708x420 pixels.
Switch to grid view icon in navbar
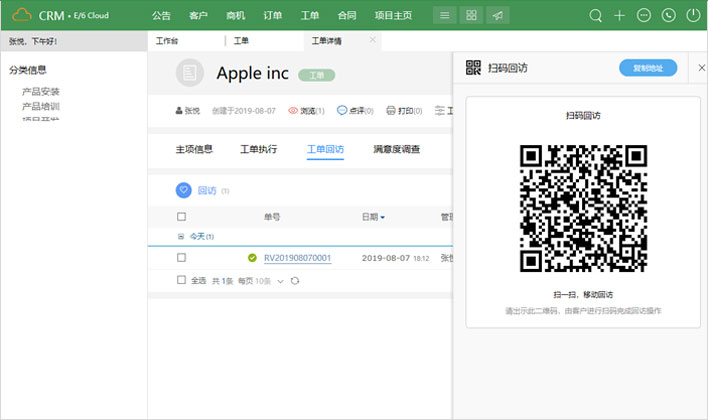tap(472, 15)
